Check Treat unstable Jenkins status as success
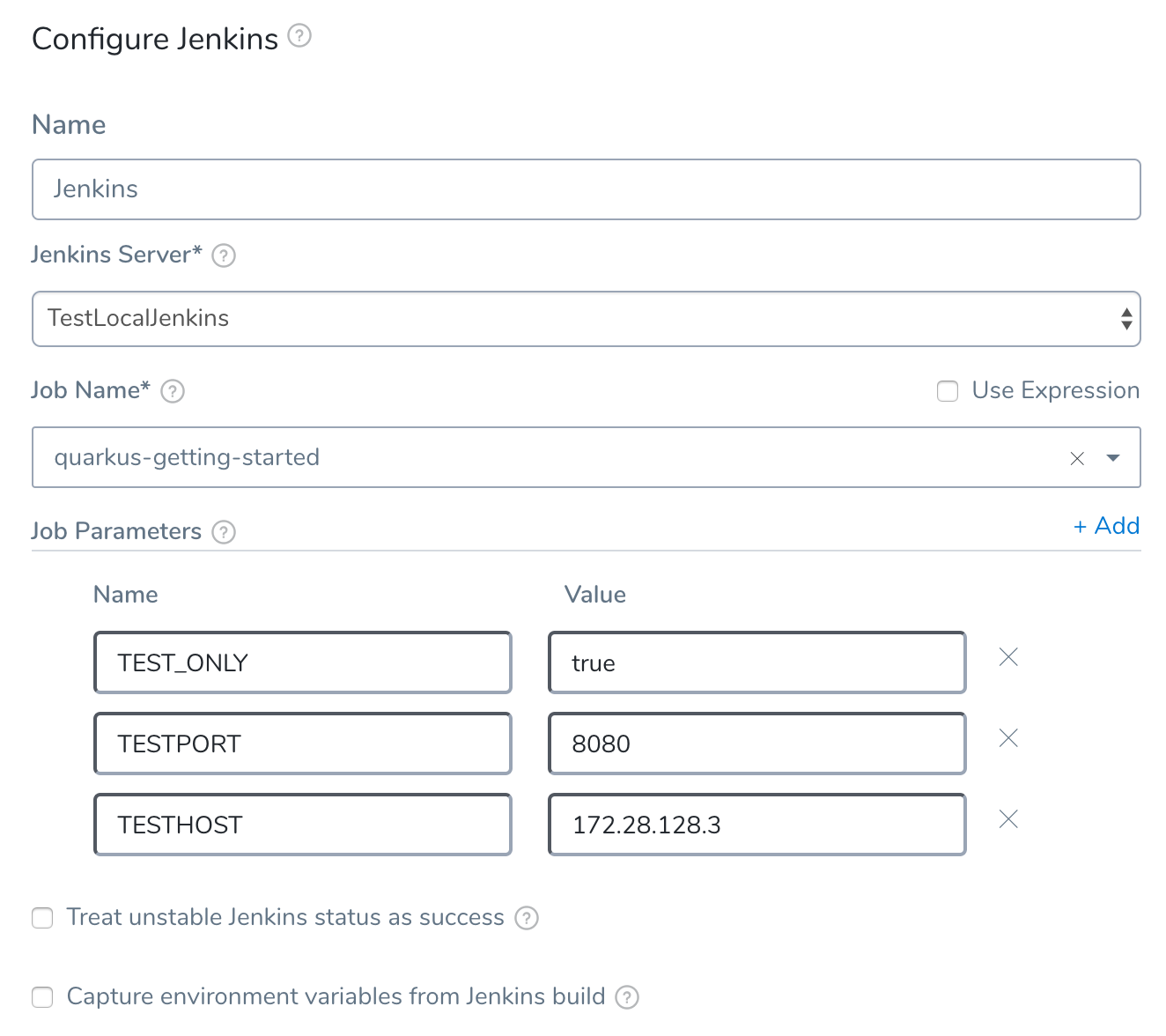Image resolution: width=1166 pixels, height=1036 pixels. (x=42, y=918)
